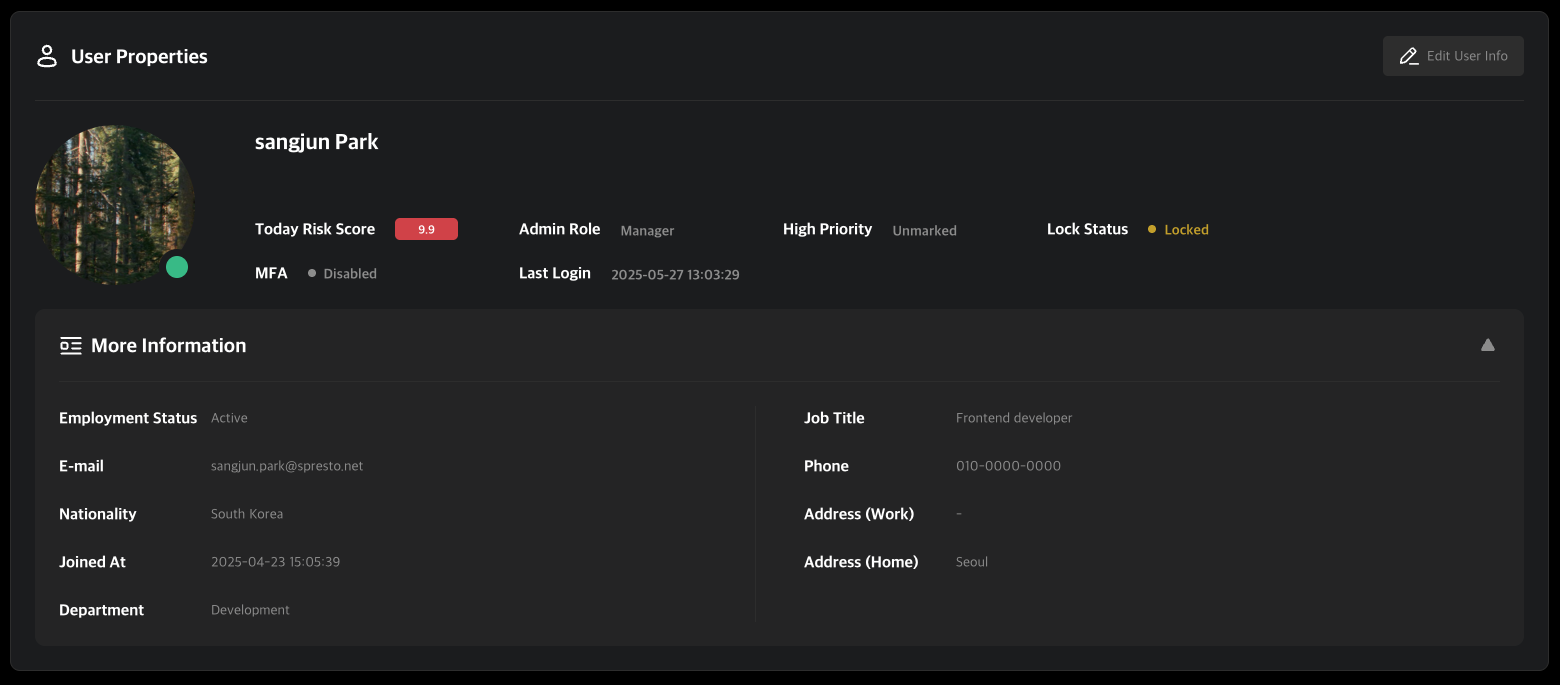Click the MFA Disabled status text
This screenshot has height=685, width=1560.
point(350,274)
